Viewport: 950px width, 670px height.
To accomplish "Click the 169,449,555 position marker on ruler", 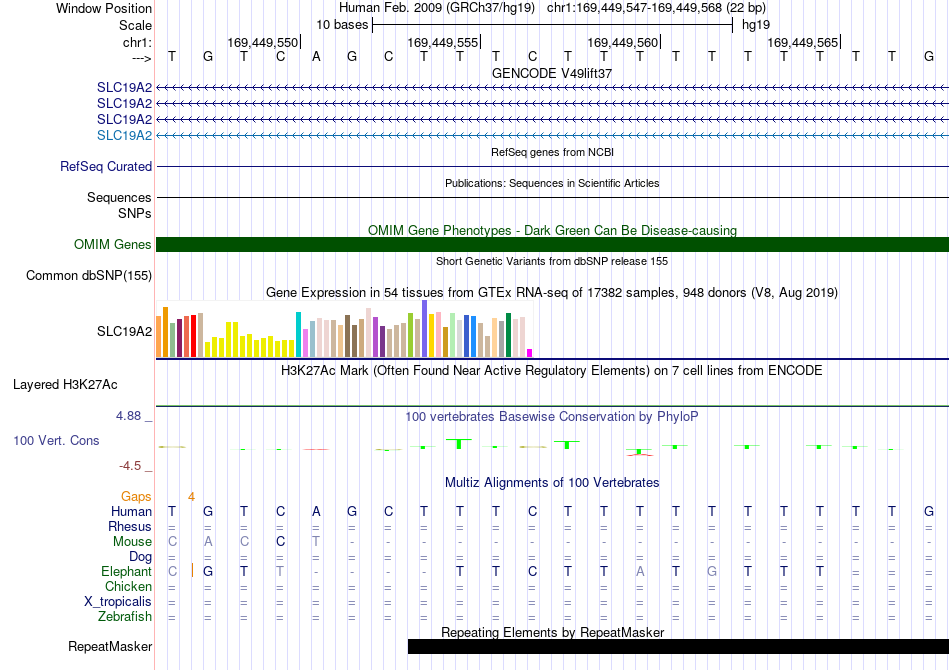I will pos(443,42).
